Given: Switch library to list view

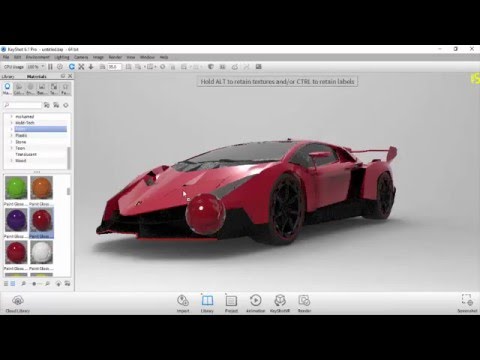Looking at the screenshot, I should [6, 284].
